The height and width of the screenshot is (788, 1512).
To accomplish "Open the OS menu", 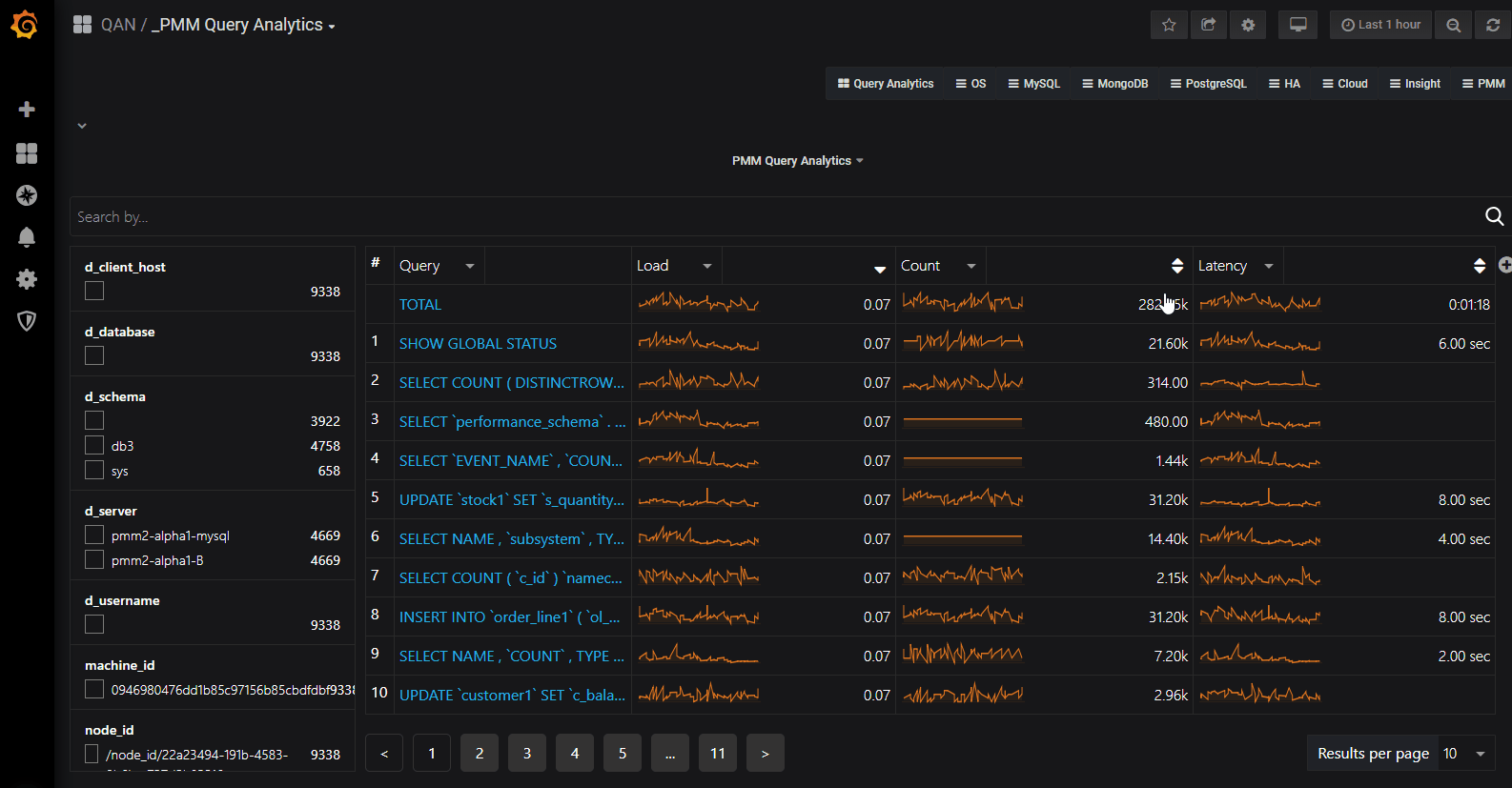I will pyautogui.click(x=971, y=84).
